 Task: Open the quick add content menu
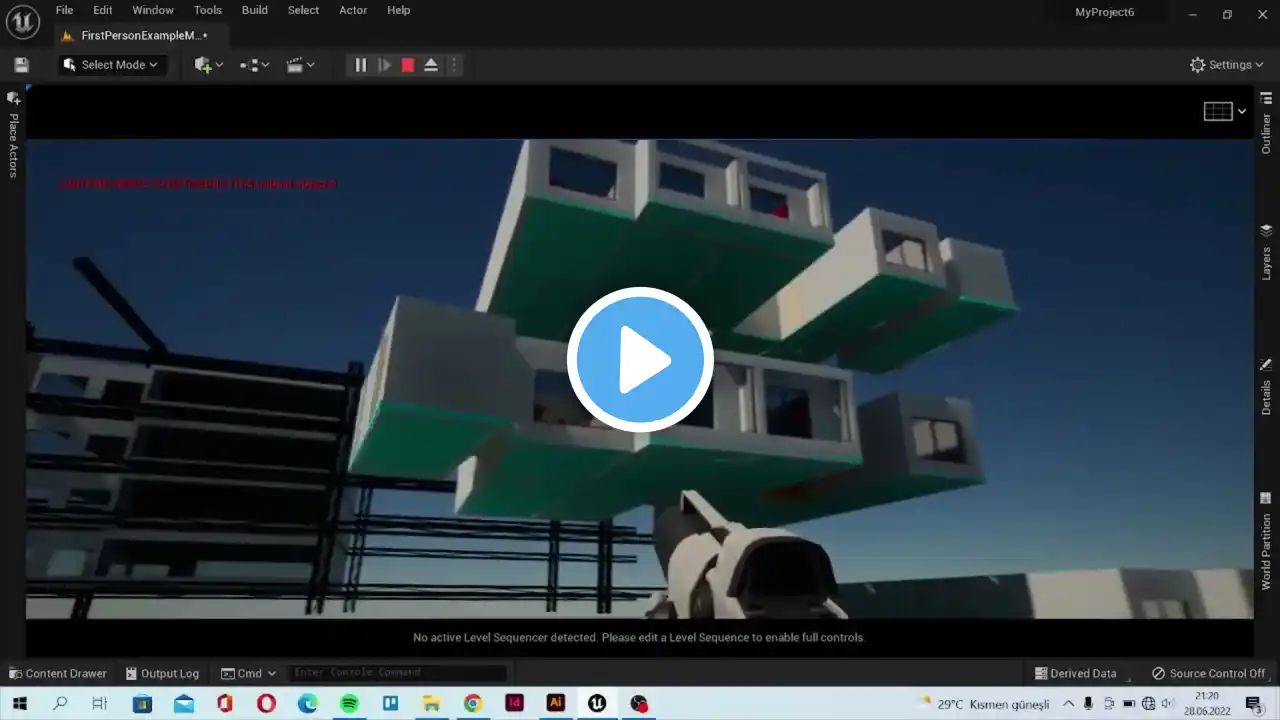point(209,65)
